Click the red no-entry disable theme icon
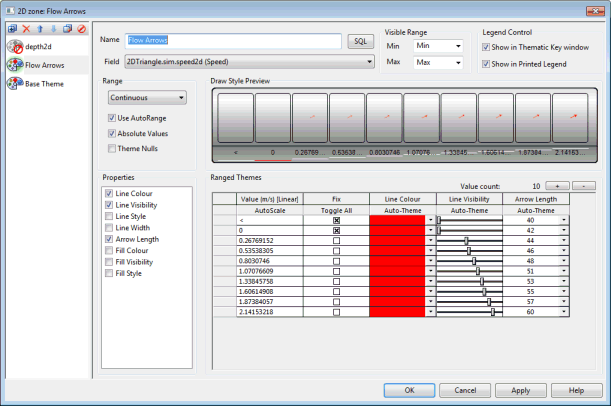The height and width of the screenshot is (406, 611). tap(81, 28)
